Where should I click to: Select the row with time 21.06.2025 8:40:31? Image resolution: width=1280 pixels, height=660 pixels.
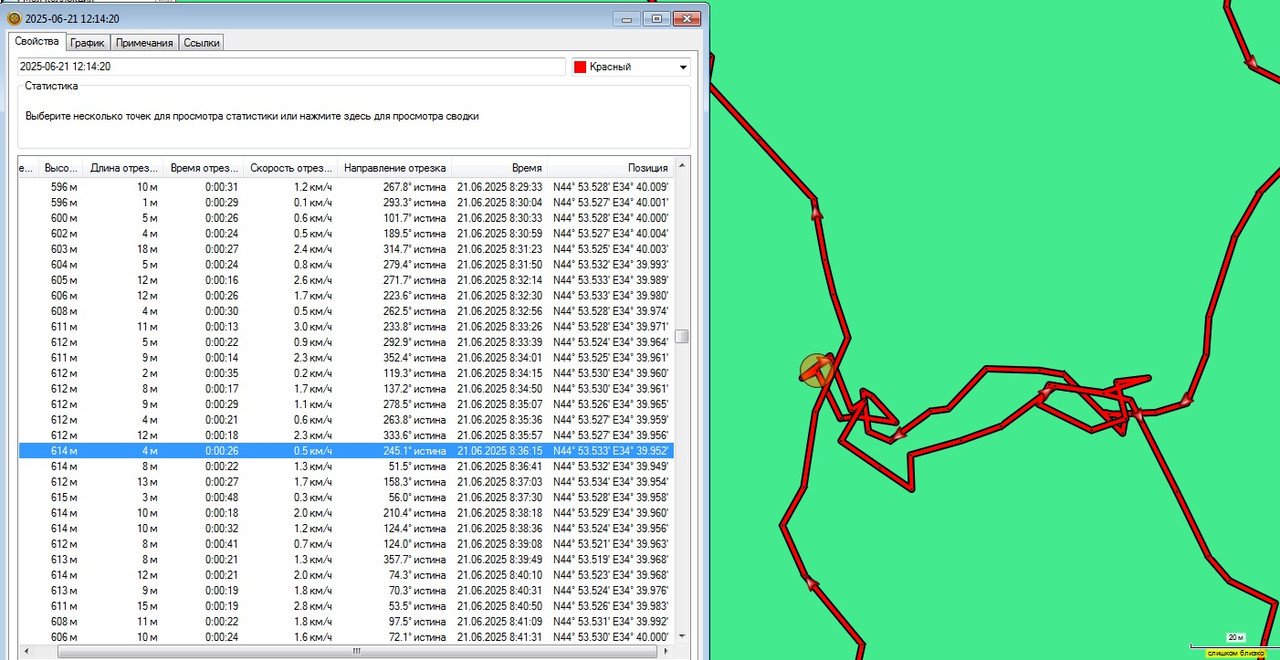click(346, 590)
